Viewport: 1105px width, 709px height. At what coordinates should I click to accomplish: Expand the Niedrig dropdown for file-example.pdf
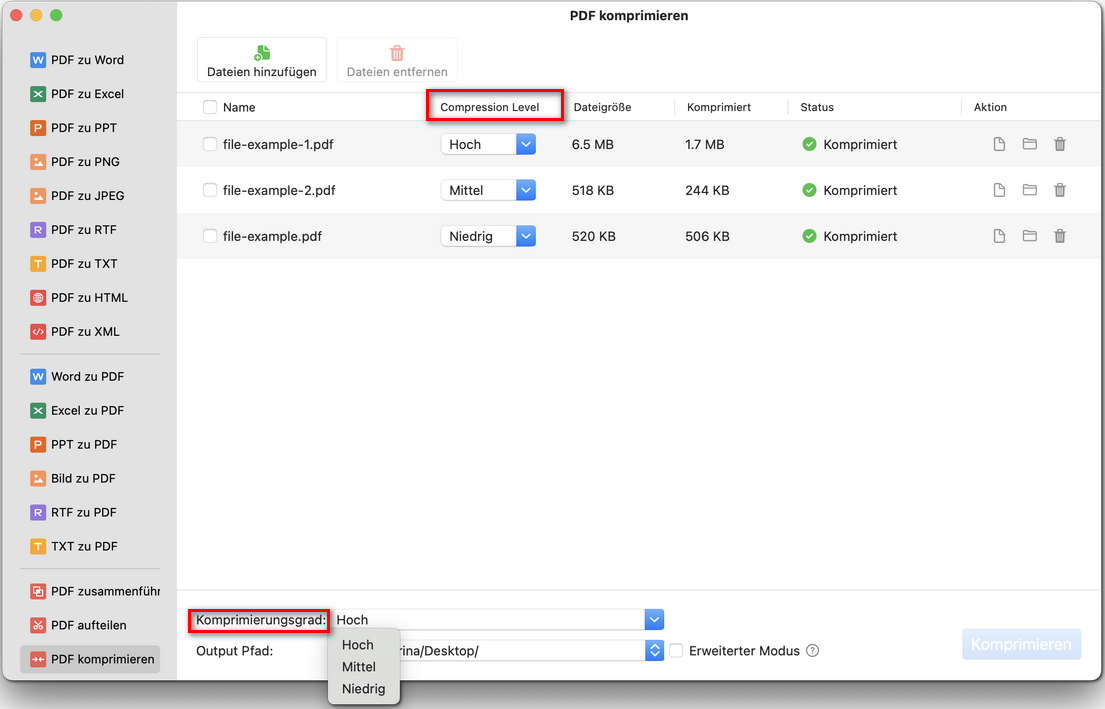click(526, 236)
